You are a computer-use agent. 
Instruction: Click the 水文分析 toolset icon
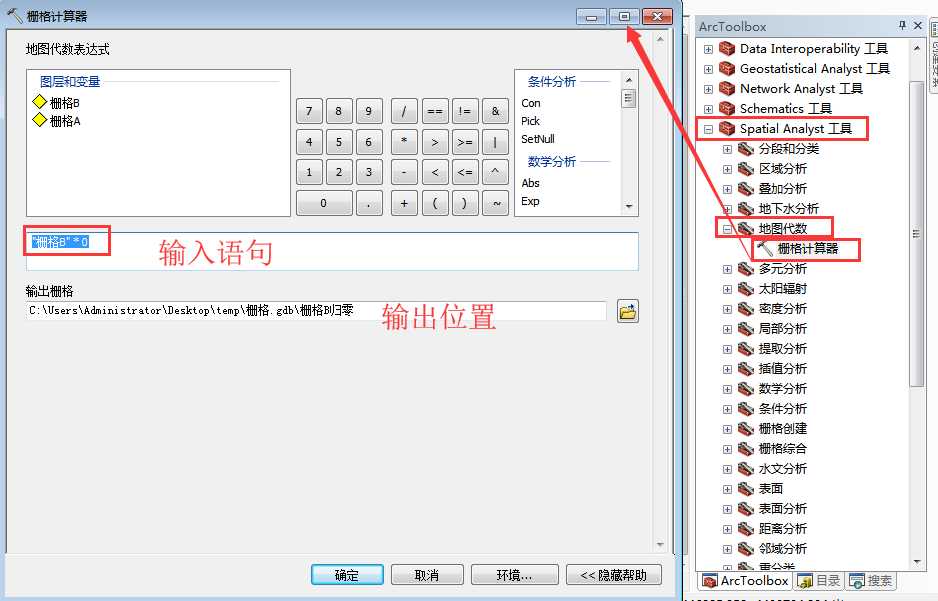(x=745, y=469)
